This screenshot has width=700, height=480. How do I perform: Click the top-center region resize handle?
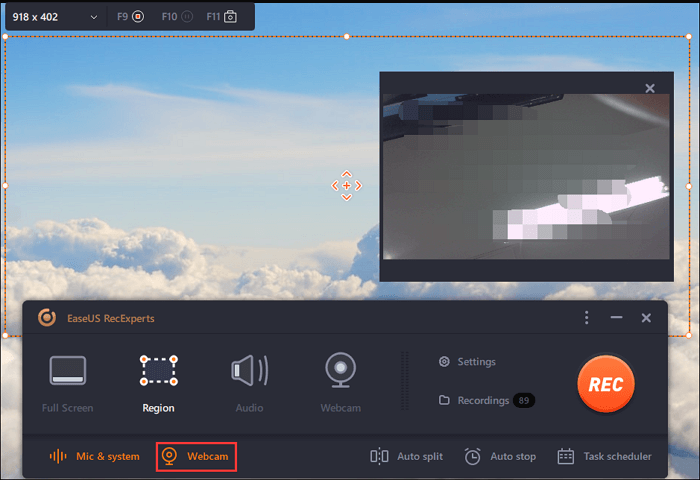point(346,37)
